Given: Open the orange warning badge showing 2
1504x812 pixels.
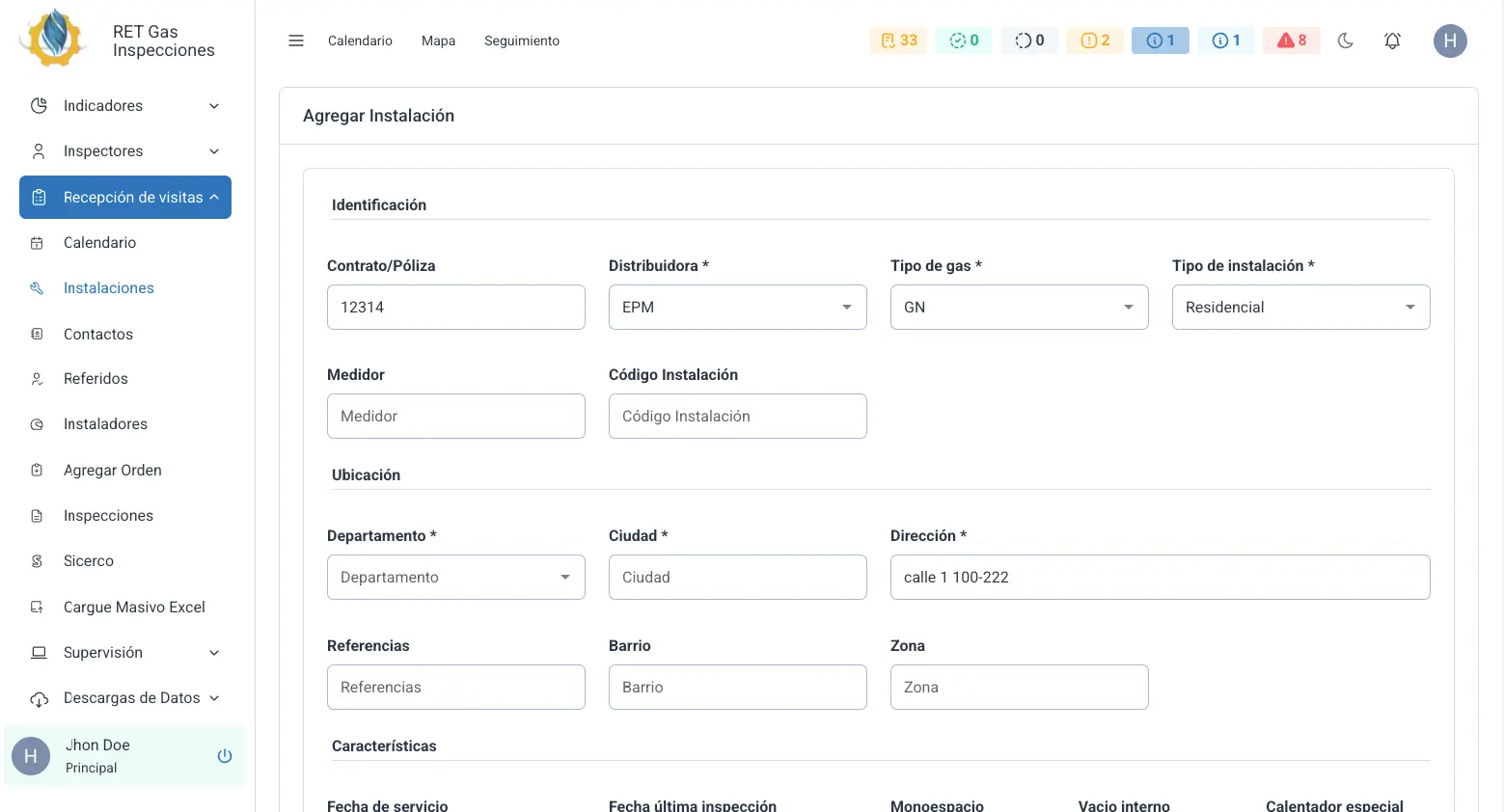Looking at the screenshot, I should point(1095,41).
